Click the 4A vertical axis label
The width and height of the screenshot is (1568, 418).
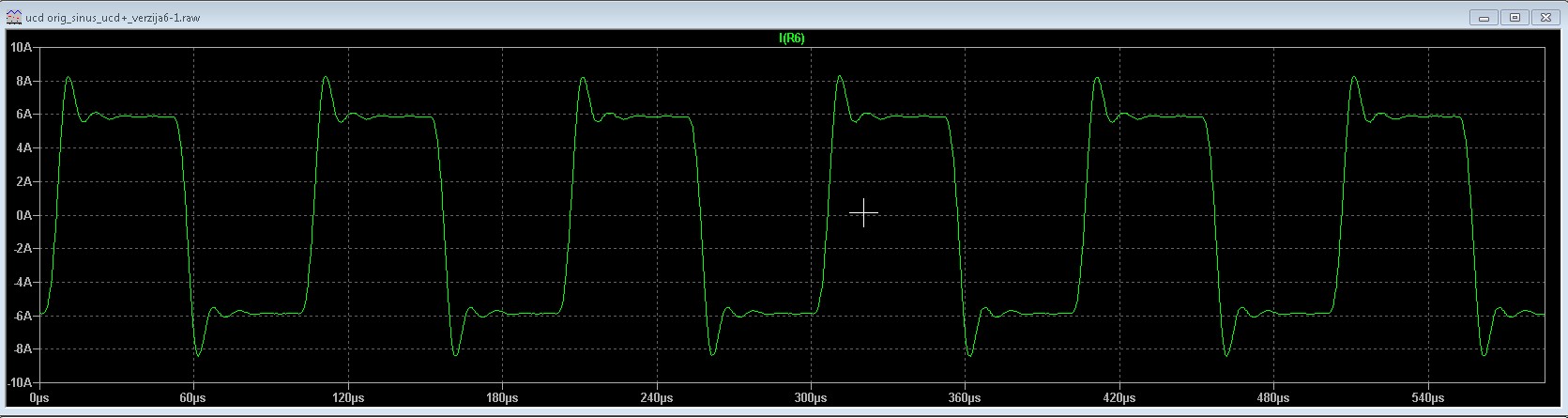pyautogui.click(x=24, y=148)
